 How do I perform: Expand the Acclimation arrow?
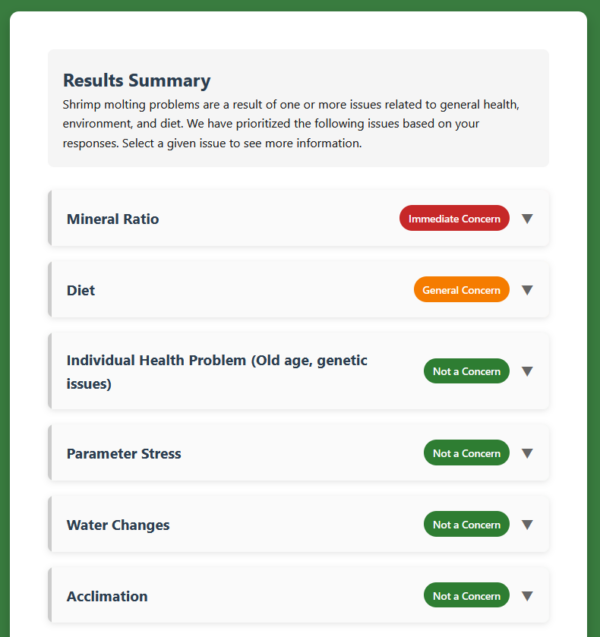pos(527,596)
